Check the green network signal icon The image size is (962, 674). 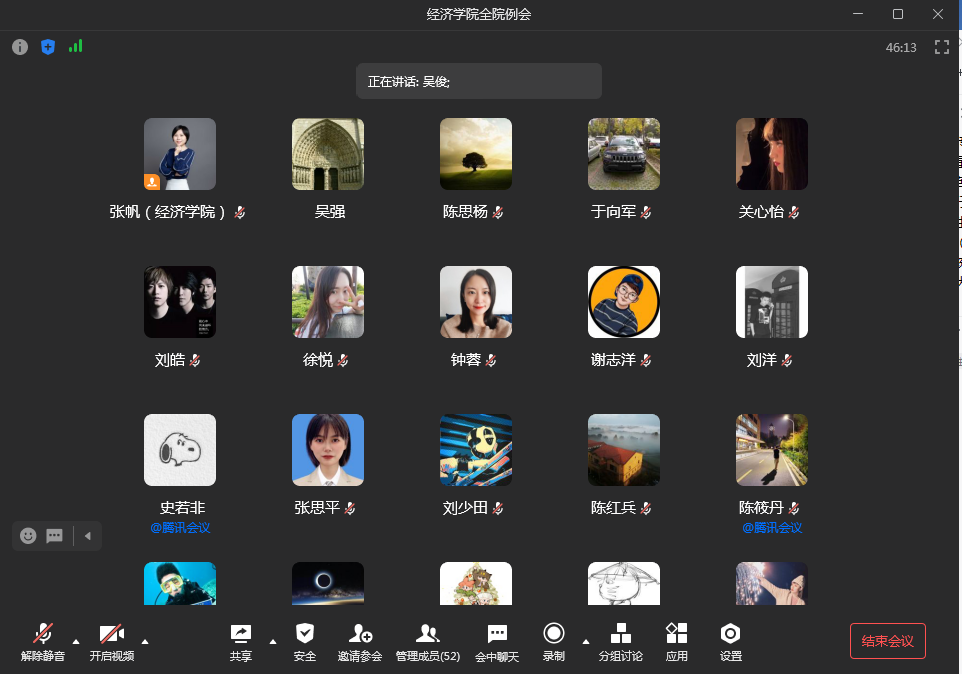[x=76, y=46]
